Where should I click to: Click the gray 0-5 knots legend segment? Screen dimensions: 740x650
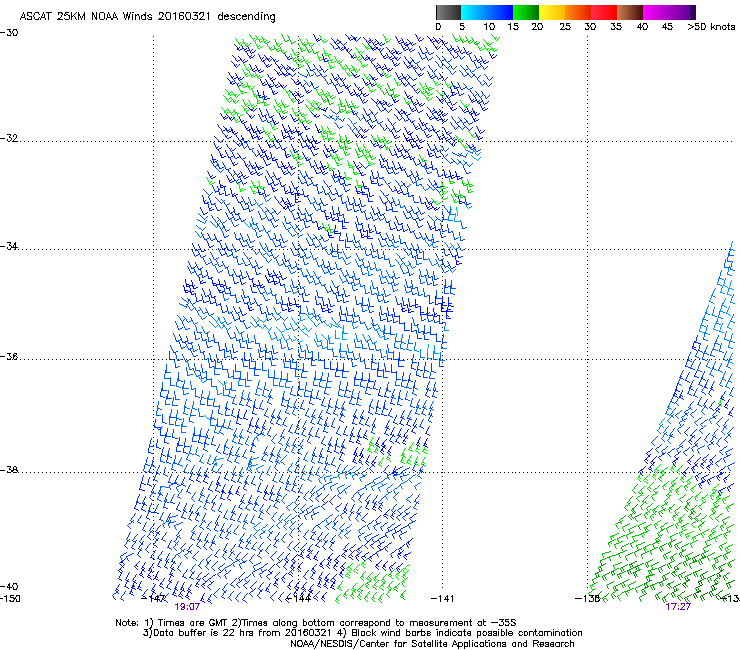[x=448, y=12]
